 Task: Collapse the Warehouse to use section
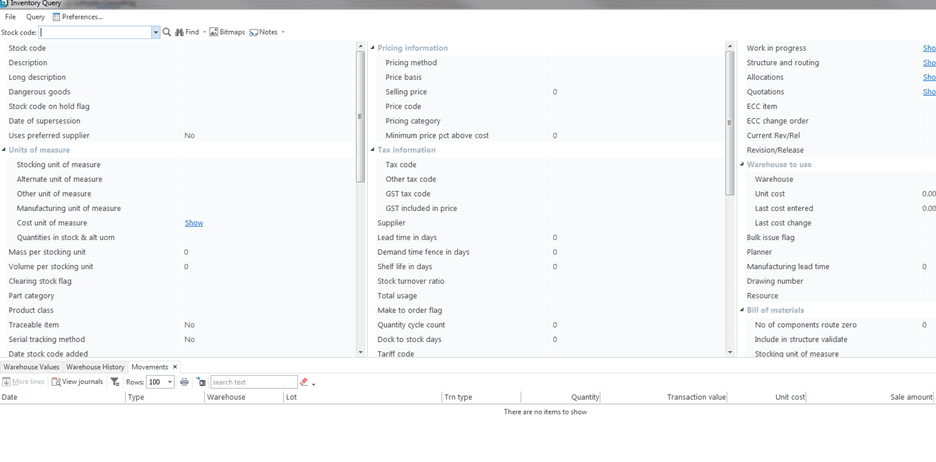coord(742,165)
